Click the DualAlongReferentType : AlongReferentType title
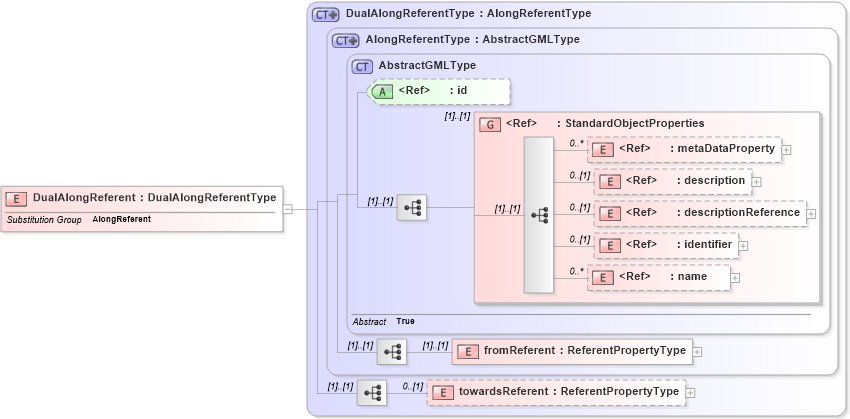This screenshot has width=850, height=419. [x=468, y=14]
